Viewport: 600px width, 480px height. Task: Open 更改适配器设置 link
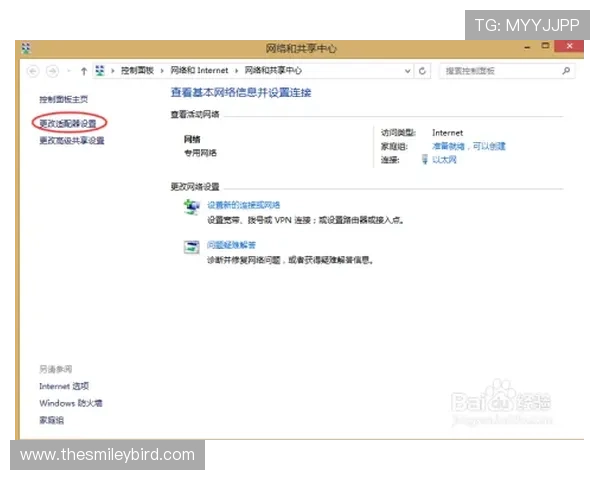(x=68, y=124)
